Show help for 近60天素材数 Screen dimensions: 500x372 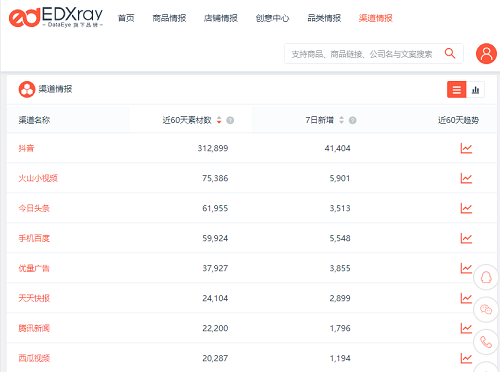pyautogui.click(x=230, y=120)
